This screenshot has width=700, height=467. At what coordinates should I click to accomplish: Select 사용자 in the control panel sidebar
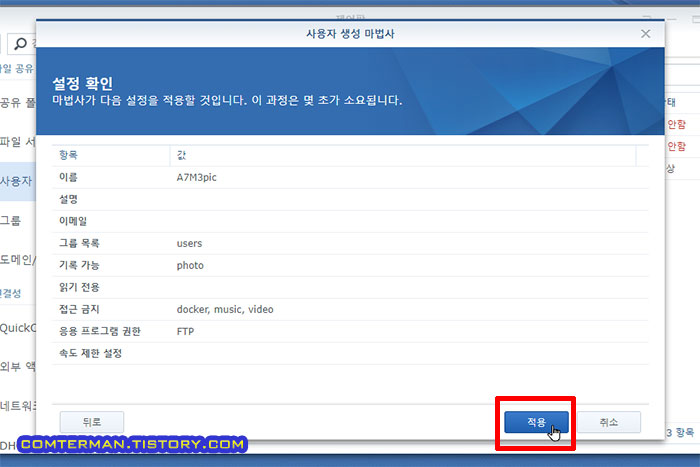[x=17, y=181]
